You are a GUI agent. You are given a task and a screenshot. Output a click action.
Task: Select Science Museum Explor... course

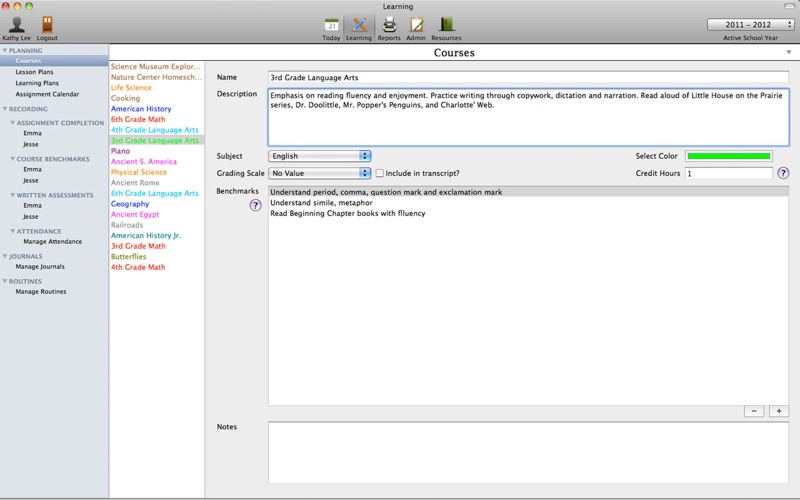point(156,66)
